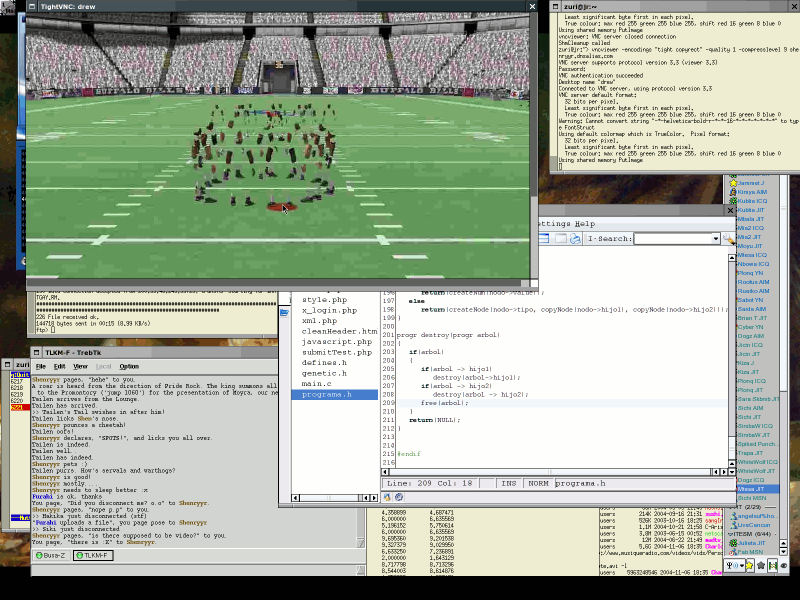Click the printer icon in the editor toolbar
This screenshot has height=600, width=800.
573,239
